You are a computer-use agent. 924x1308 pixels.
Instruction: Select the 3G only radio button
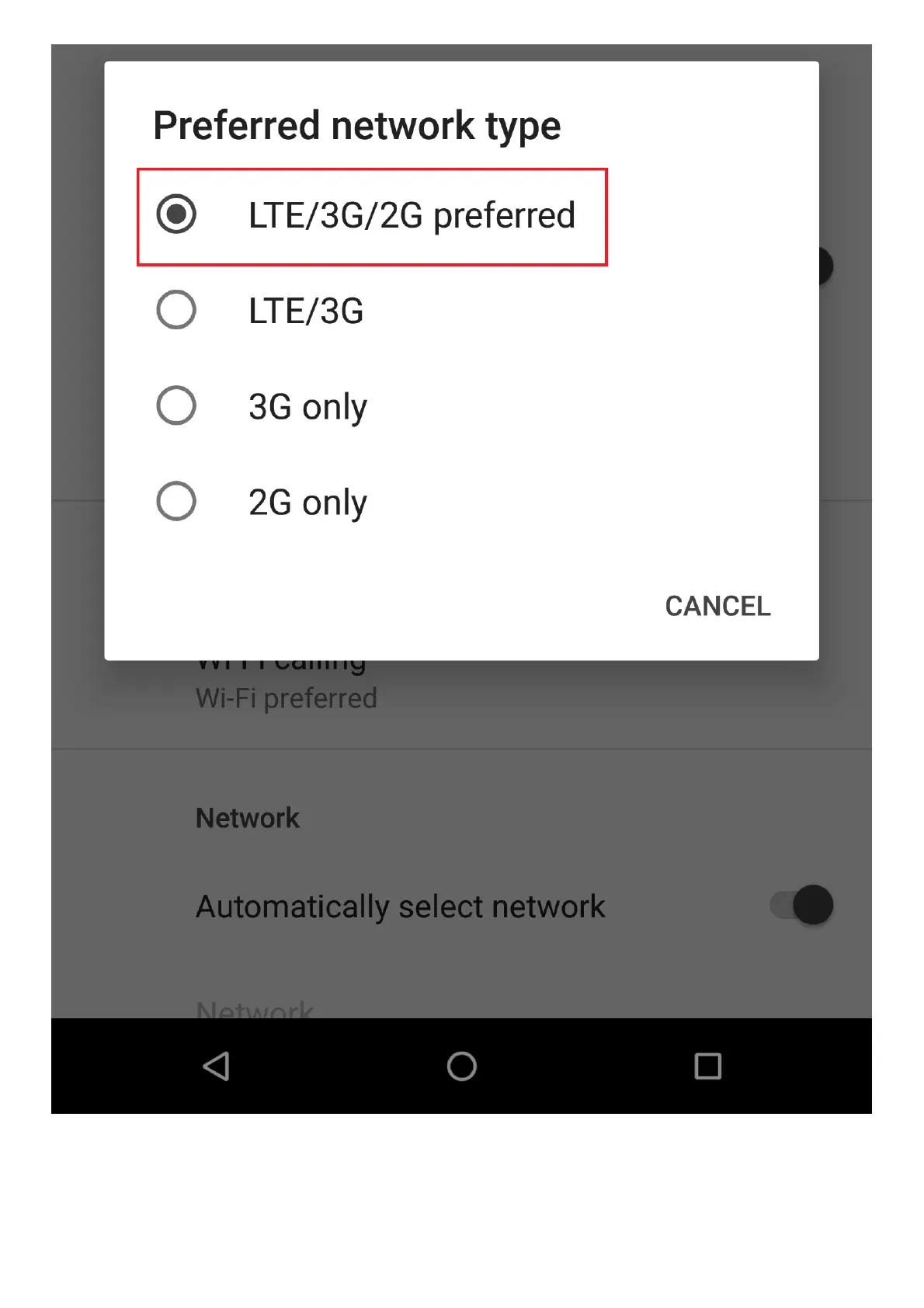(x=176, y=405)
